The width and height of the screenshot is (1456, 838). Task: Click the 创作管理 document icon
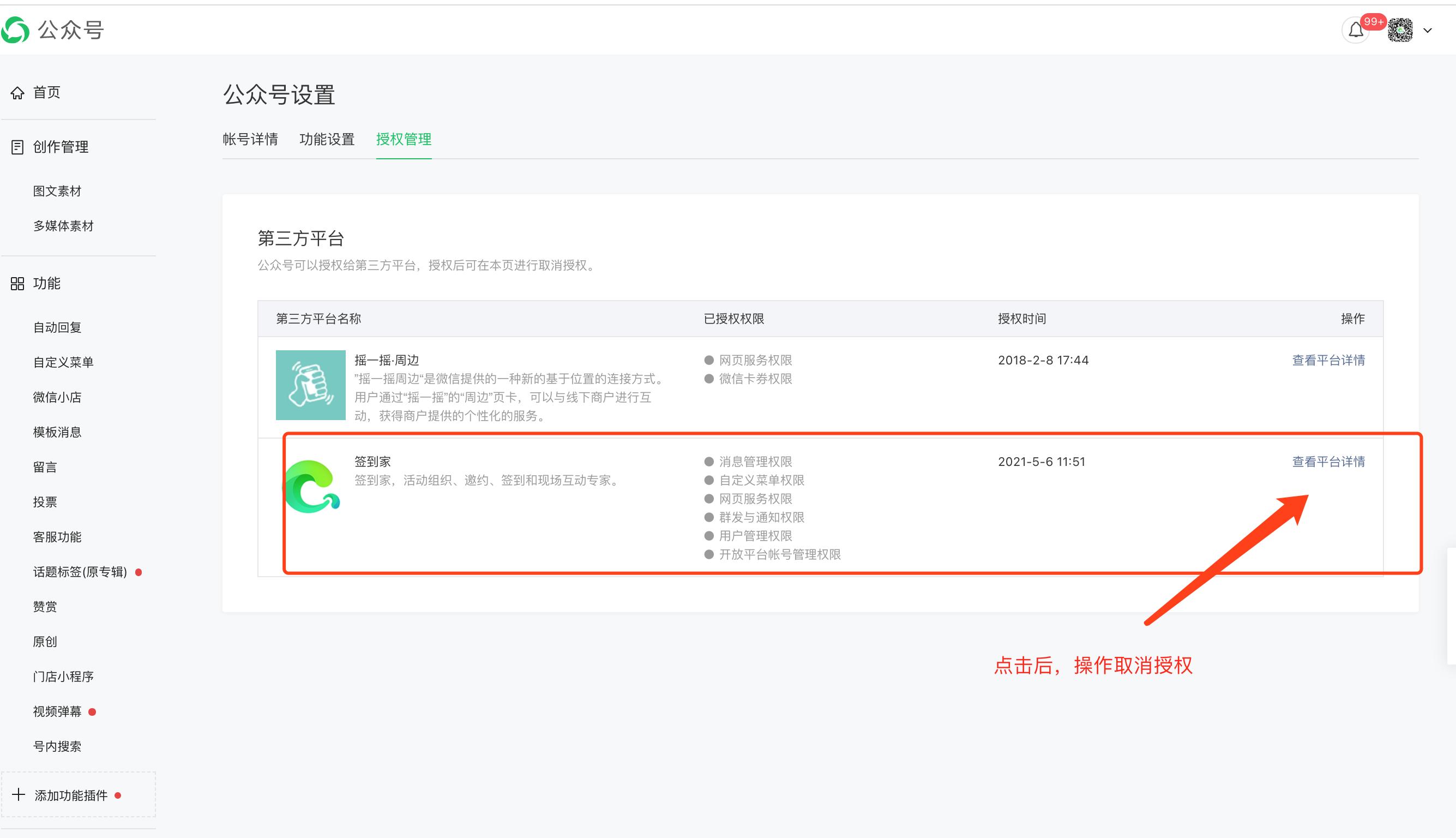(17, 147)
